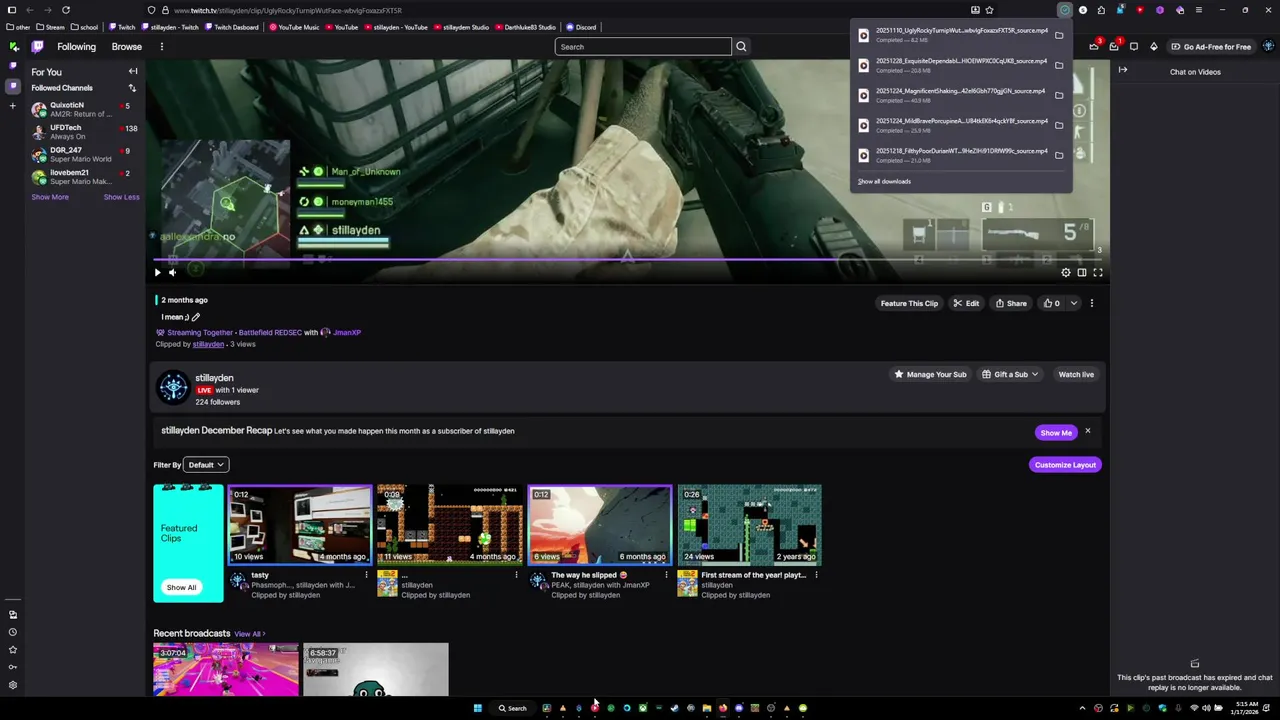1280x720 pixels.
Task: Open Battlefield REDSEC category link
Action: pyautogui.click(x=270, y=332)
